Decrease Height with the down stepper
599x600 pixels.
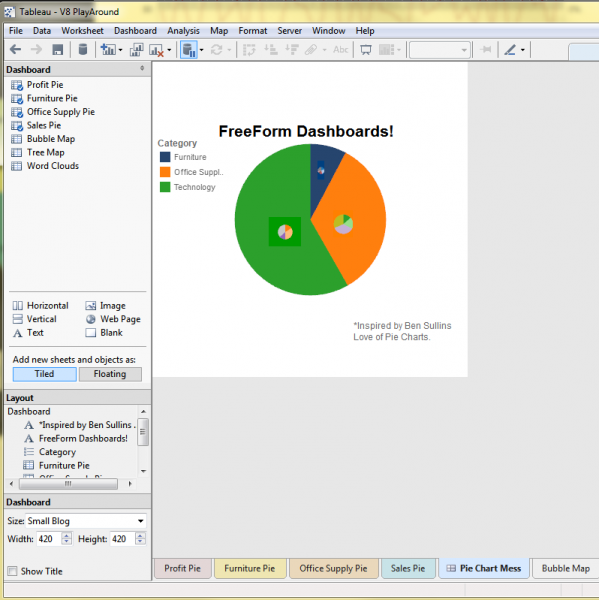[x=140, y=542]
